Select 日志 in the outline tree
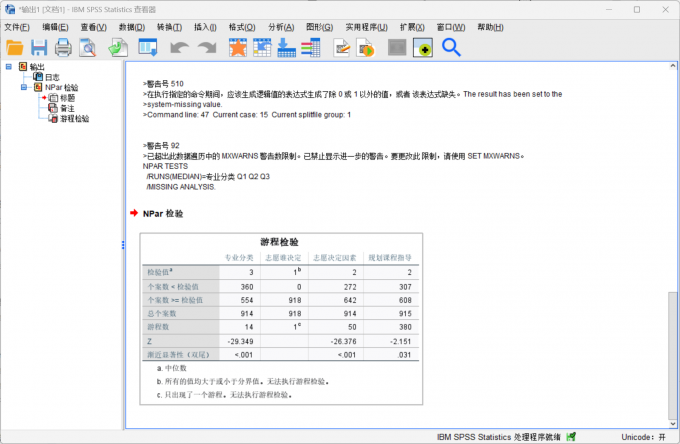680x444 pixels. tap(52, 77)
